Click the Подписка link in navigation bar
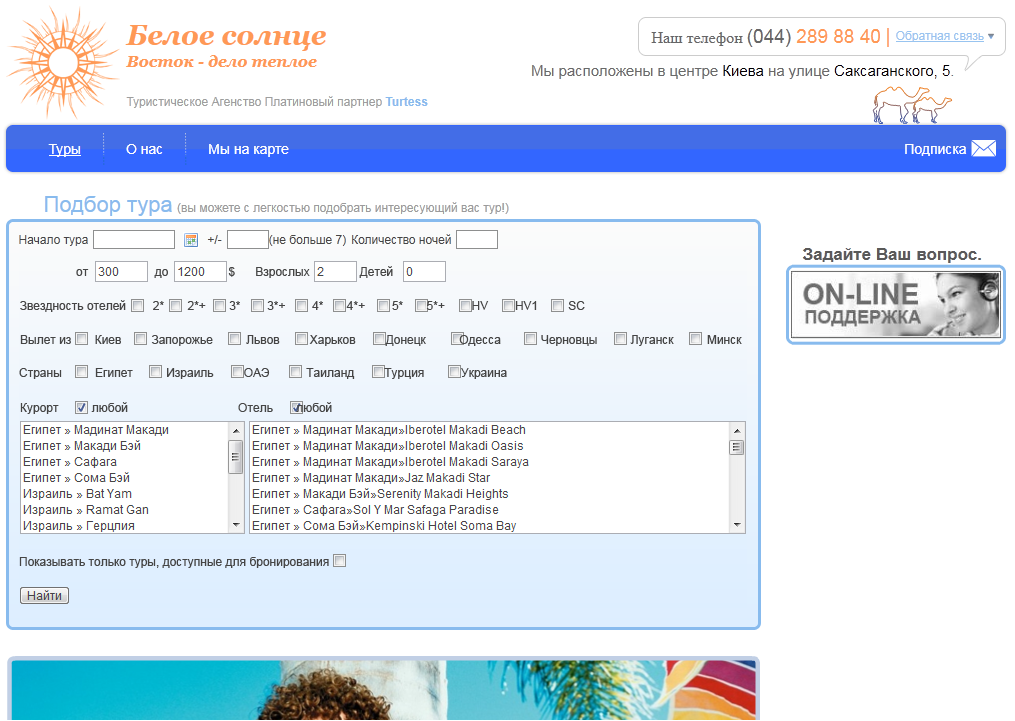Viewport: 1015px width, 721px height. (x=935, y=150)
